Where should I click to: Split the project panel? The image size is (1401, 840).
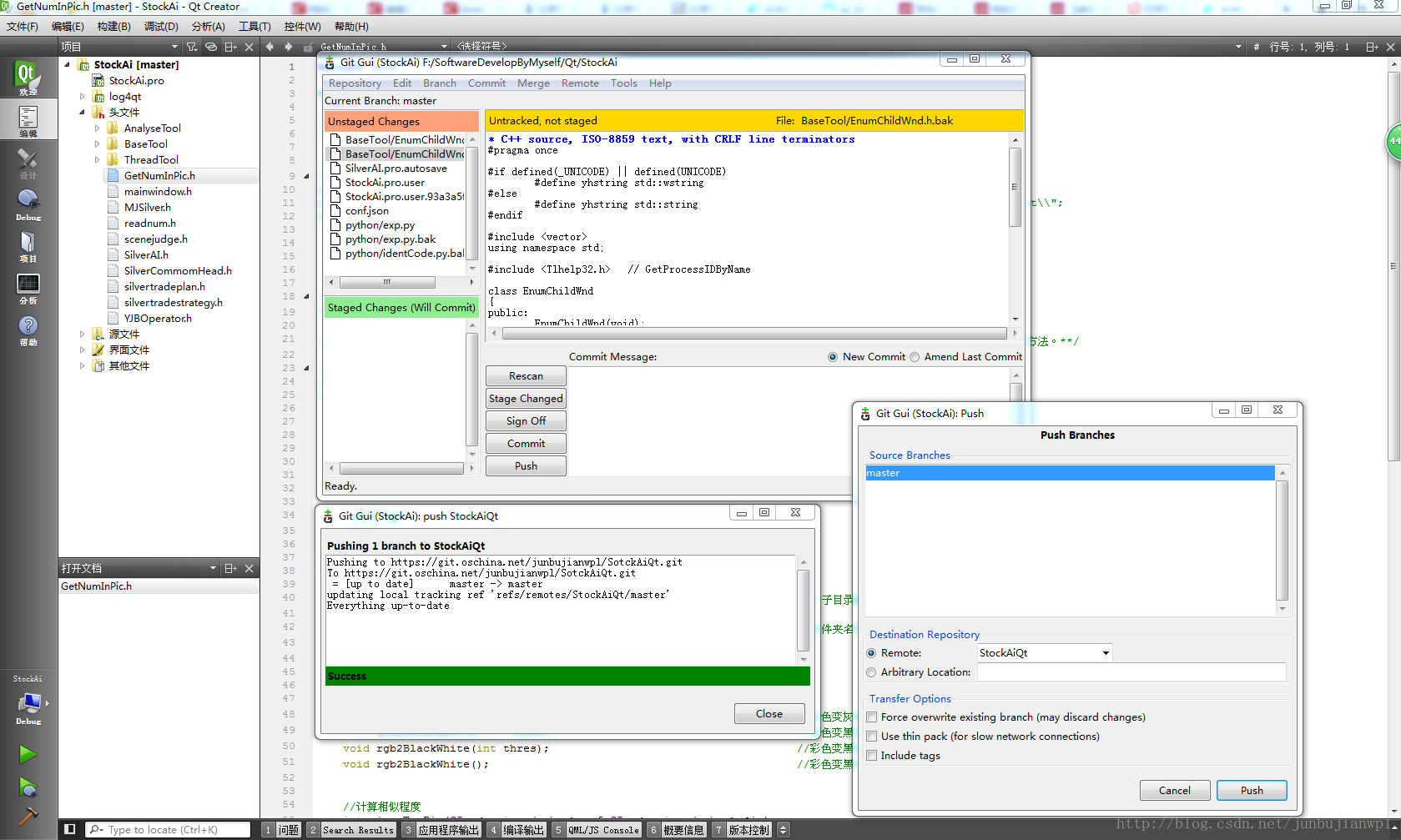(x=231, y=47)
